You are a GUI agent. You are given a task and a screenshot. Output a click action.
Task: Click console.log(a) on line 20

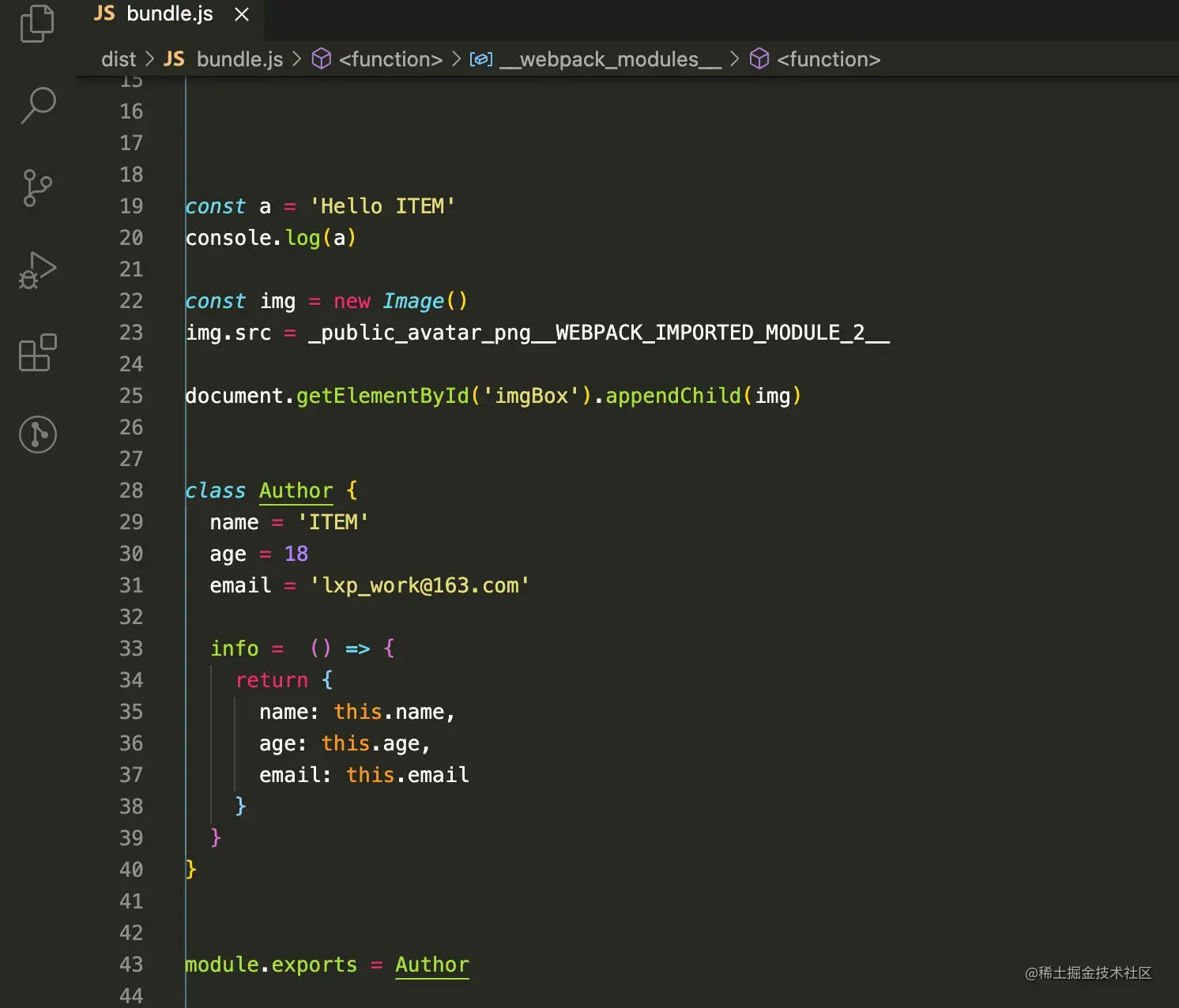pos(271,238)
